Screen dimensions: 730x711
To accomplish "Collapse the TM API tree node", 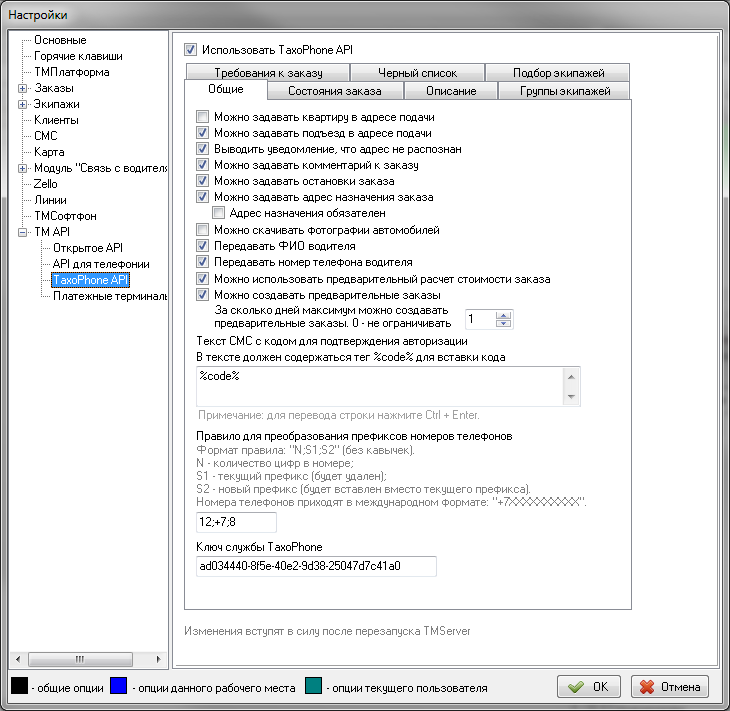I will pos(23,232).
